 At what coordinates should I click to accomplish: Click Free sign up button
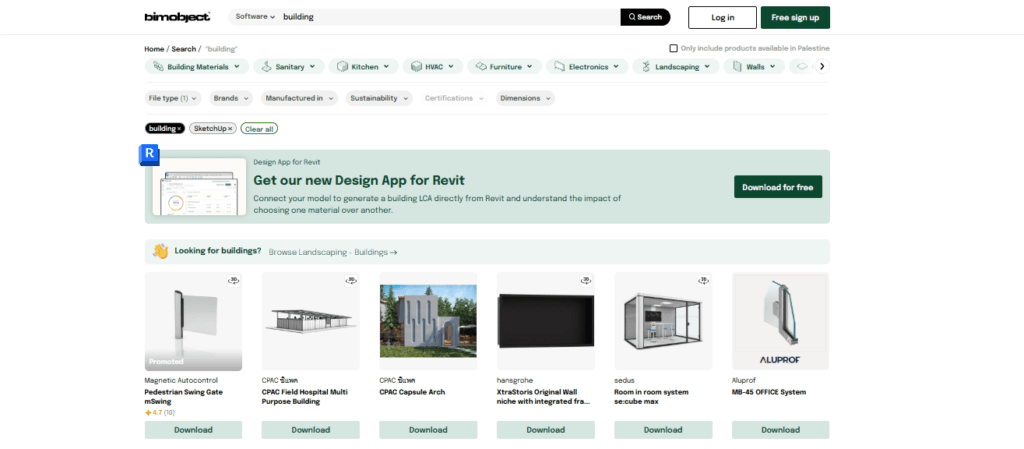click(x=795, y=18)
